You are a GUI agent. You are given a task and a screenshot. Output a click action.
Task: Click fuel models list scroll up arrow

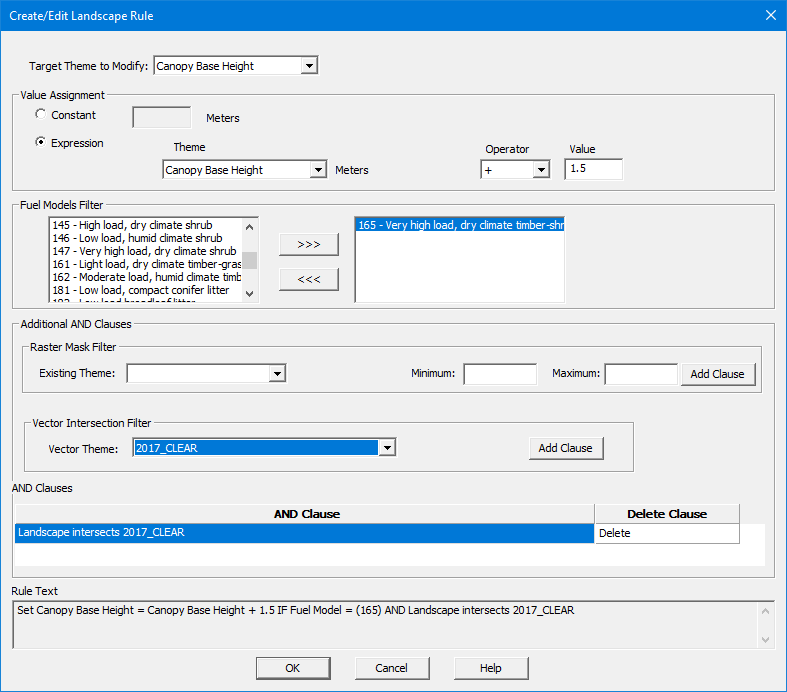tap(249, 227)
